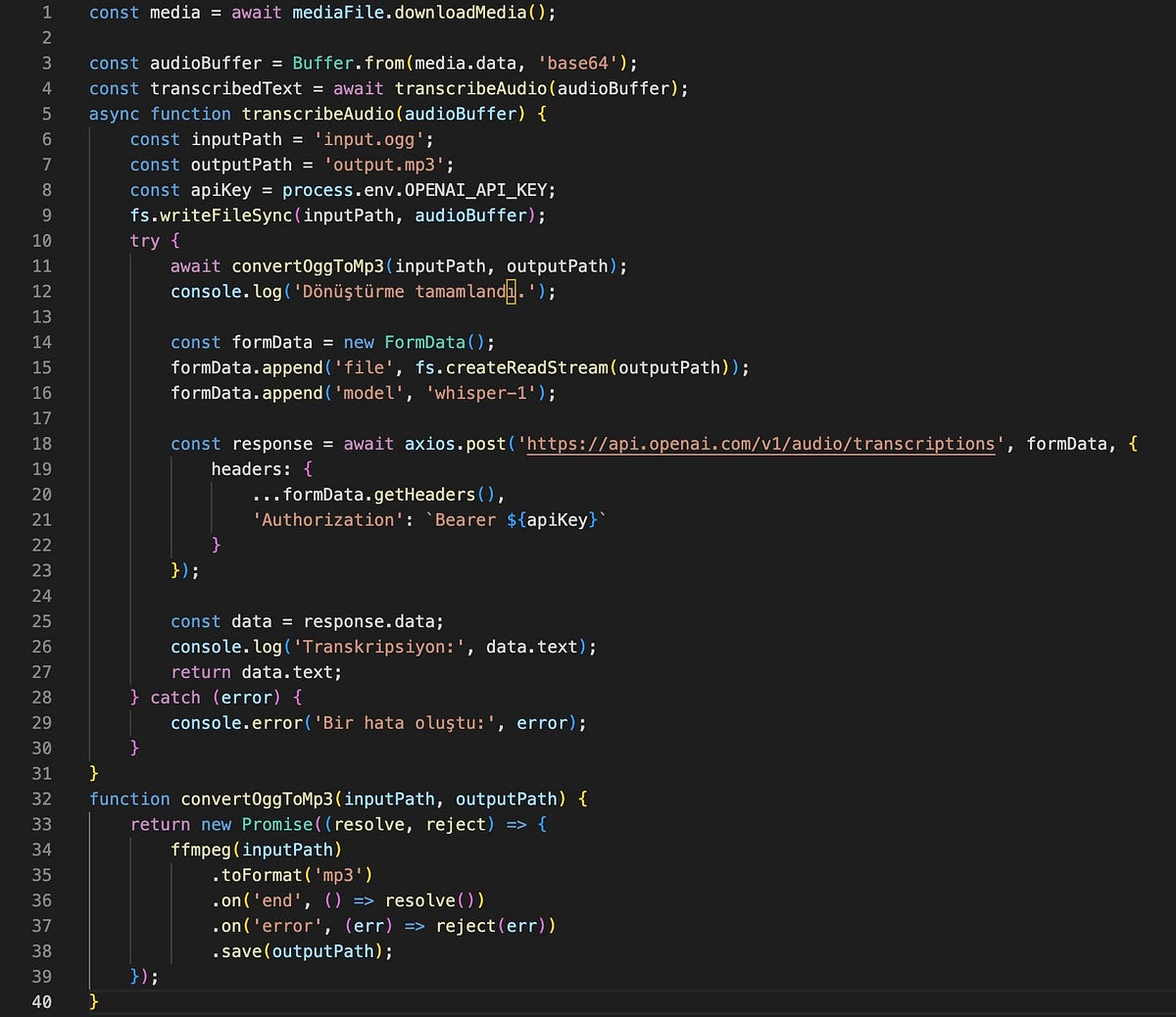Click function convertOggToMp3 declaration name

(257, 799)
